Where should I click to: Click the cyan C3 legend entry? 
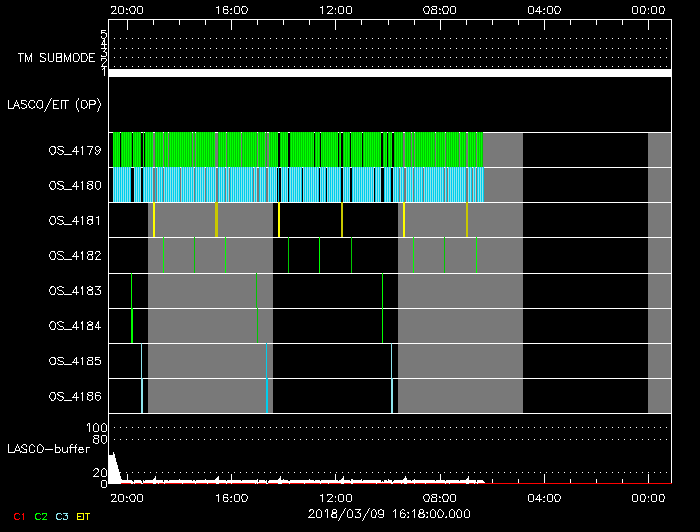click(62, 517)
